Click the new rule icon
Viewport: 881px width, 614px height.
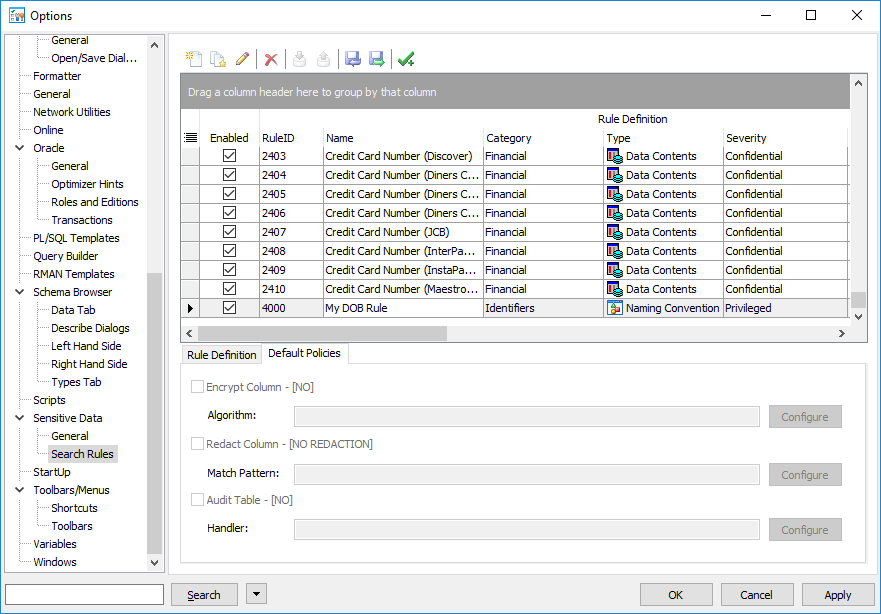pos(194,58)
